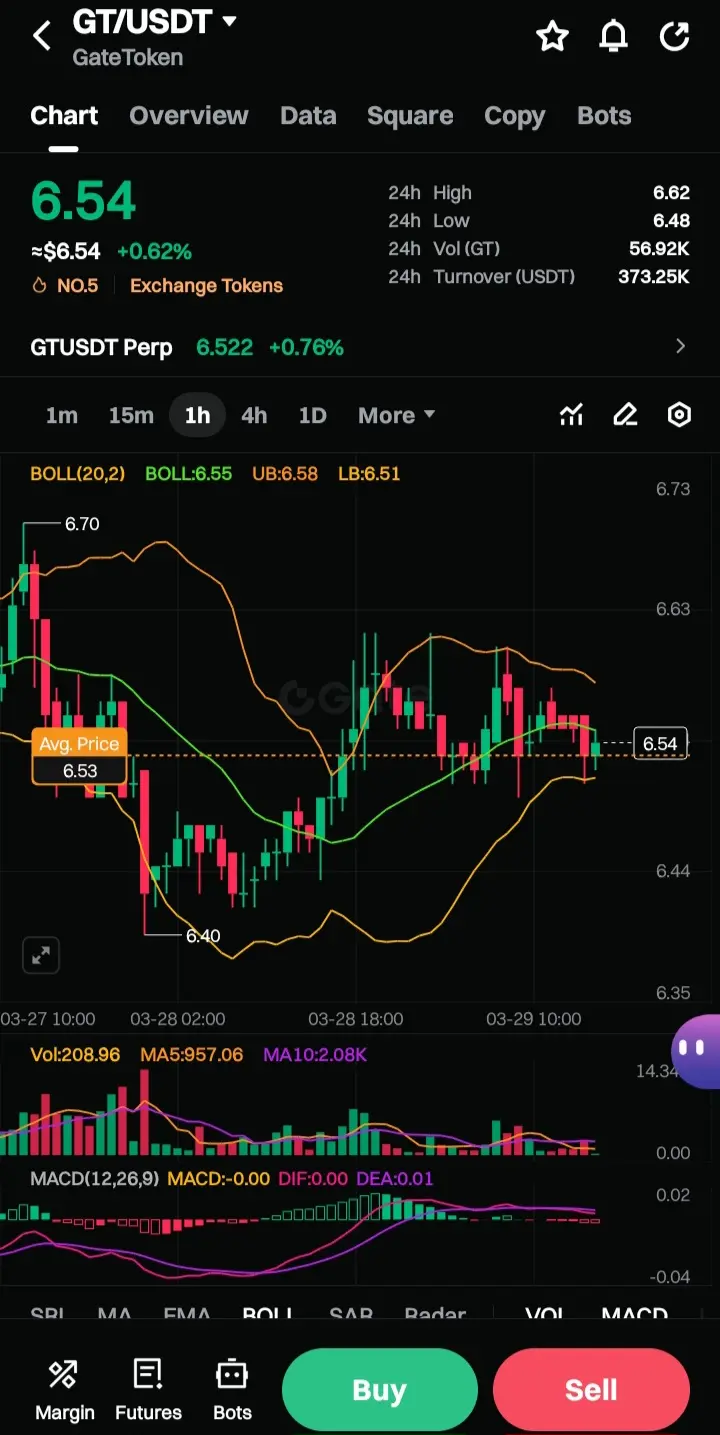Tap 24h Low value 6.48

[671, 221]
